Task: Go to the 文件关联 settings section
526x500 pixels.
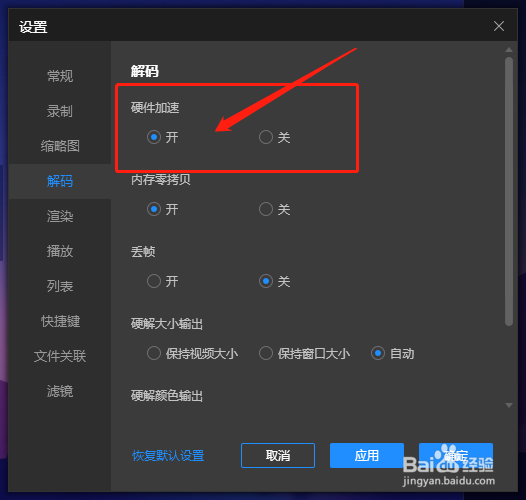Action: [60, 356]
